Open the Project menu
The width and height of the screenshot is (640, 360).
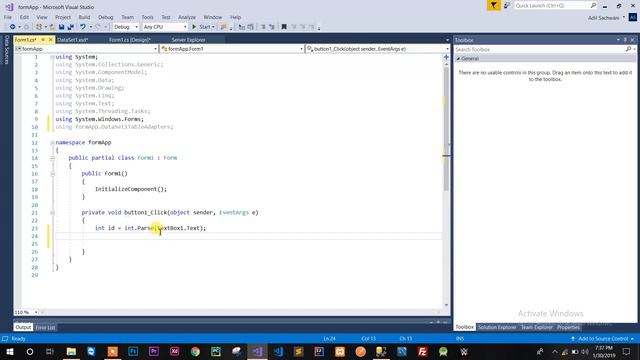(x=63, y=17)
